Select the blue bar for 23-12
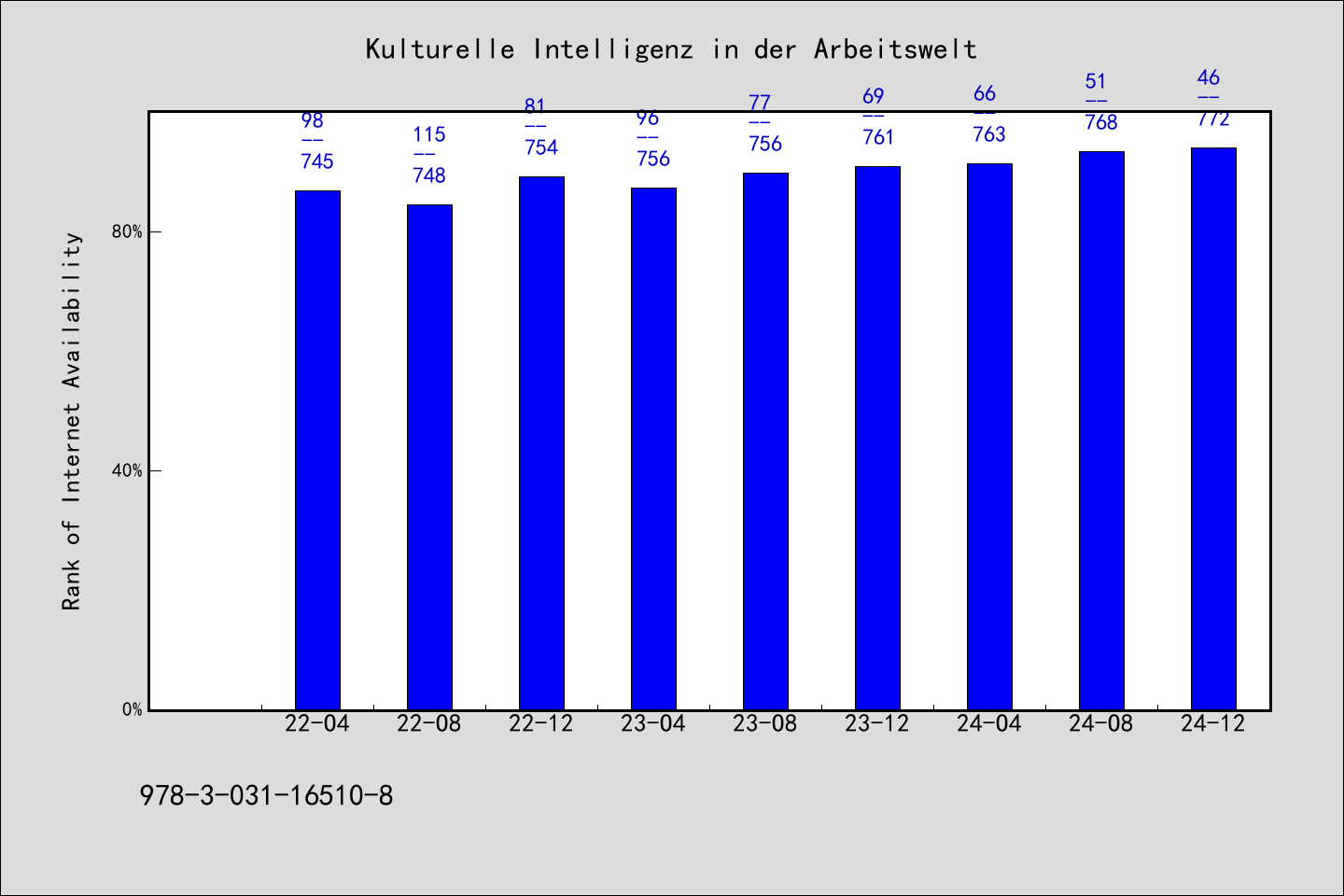The height and width of the screenshot is (896, 1344). pos(877,438)
